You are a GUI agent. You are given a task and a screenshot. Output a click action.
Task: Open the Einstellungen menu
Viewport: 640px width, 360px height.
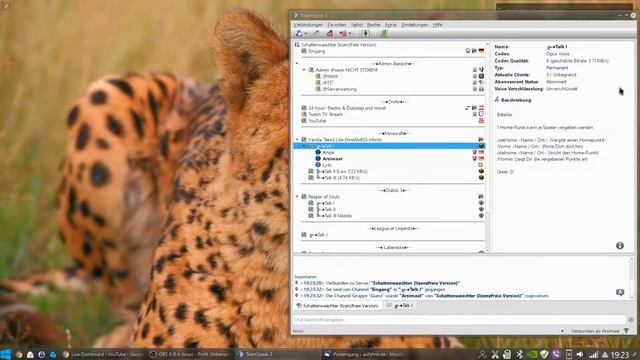(x=414, y=25)
